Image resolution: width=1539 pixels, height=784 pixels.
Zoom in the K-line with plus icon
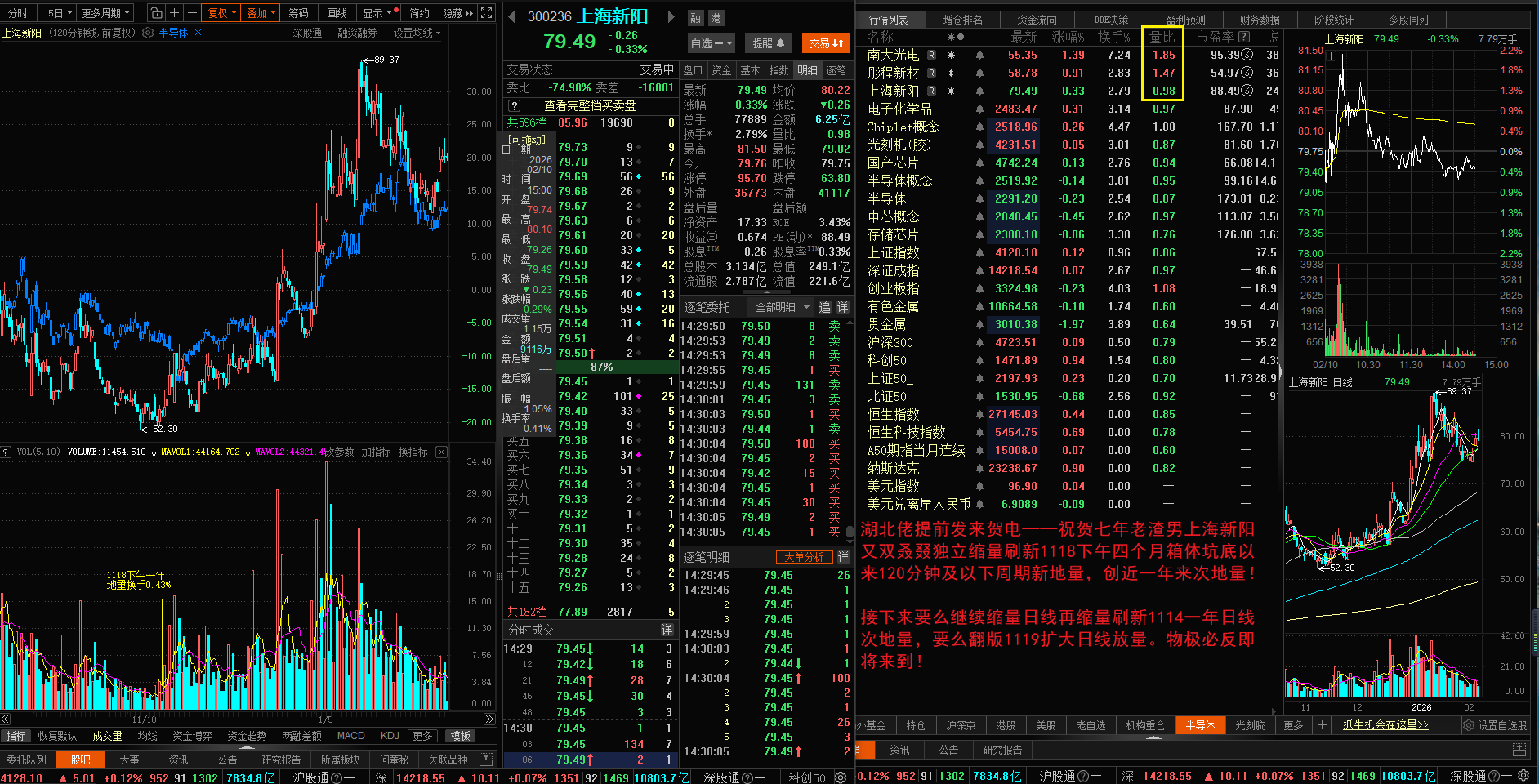[x=174, y=12]
